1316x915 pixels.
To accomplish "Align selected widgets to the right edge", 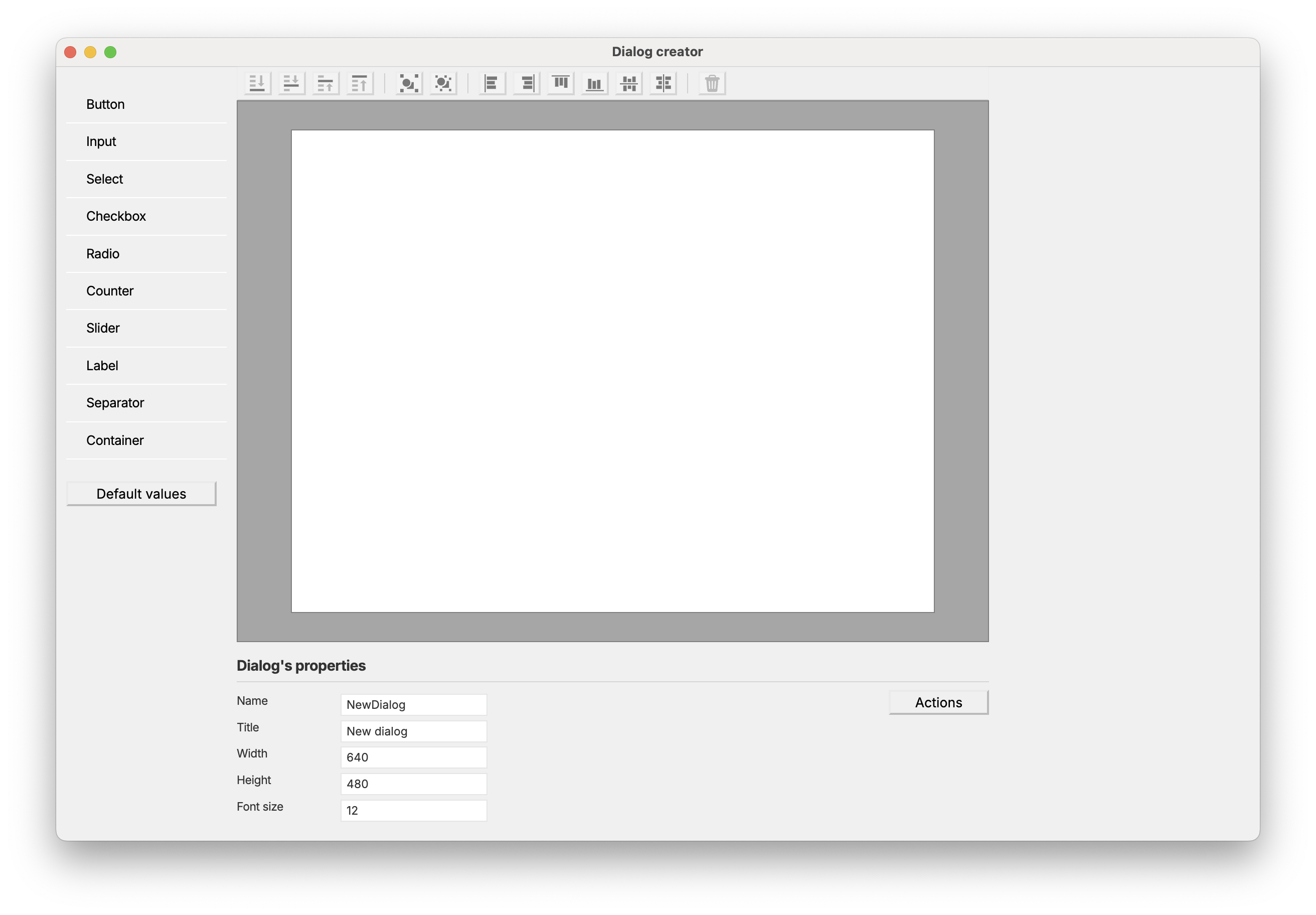I will (x=526, y=83).
